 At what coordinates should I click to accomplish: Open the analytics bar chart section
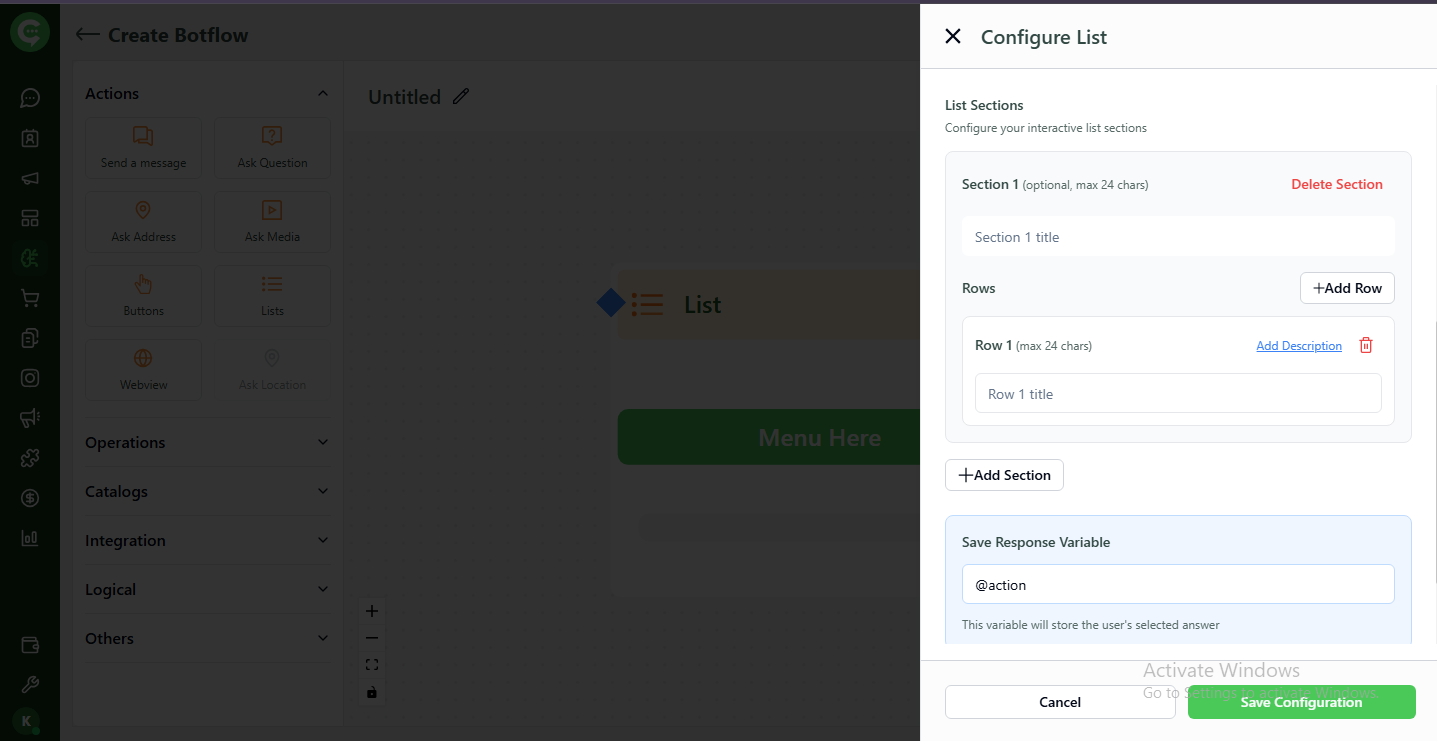pos(29,537)
